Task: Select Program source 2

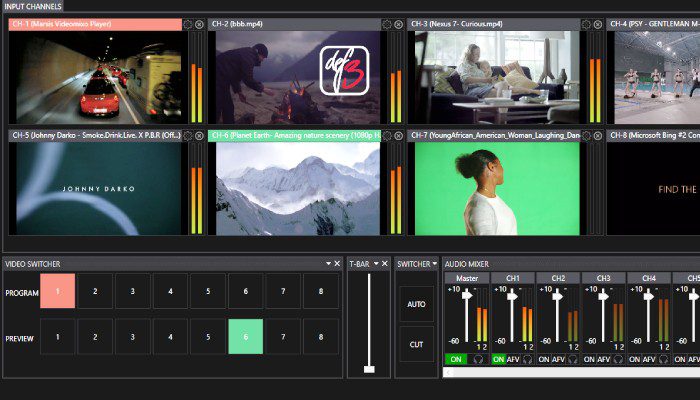Action: tap(95, 291)
